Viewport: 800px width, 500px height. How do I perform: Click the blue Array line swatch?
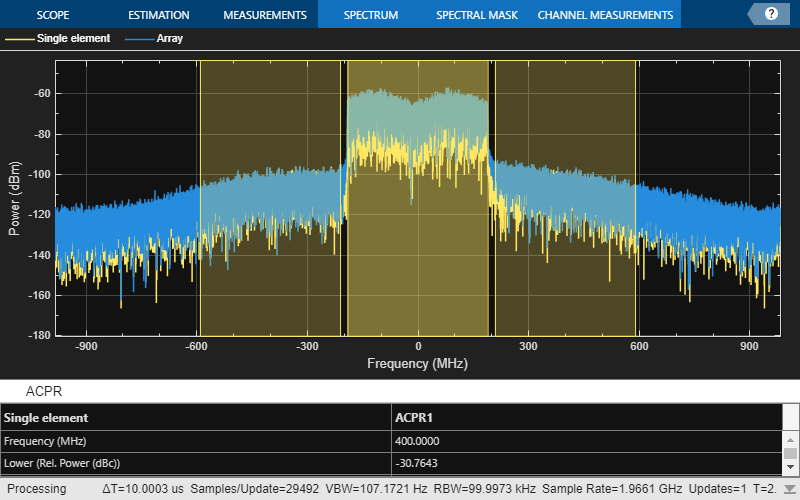(x=138, y=39)
